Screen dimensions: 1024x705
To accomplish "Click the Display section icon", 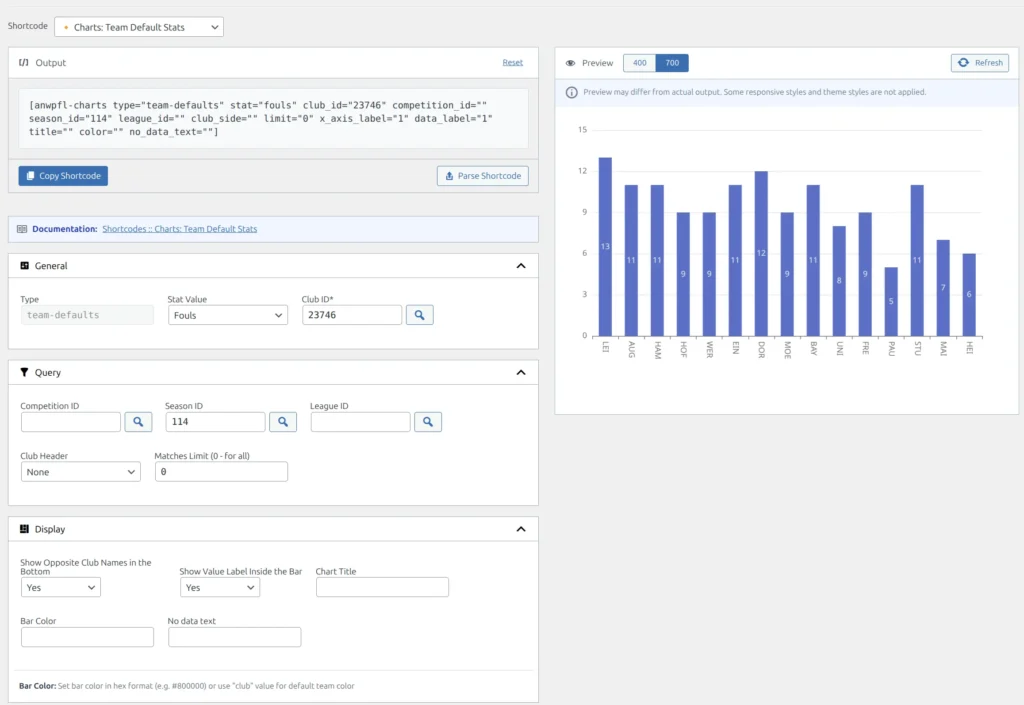I will [24, 529].
